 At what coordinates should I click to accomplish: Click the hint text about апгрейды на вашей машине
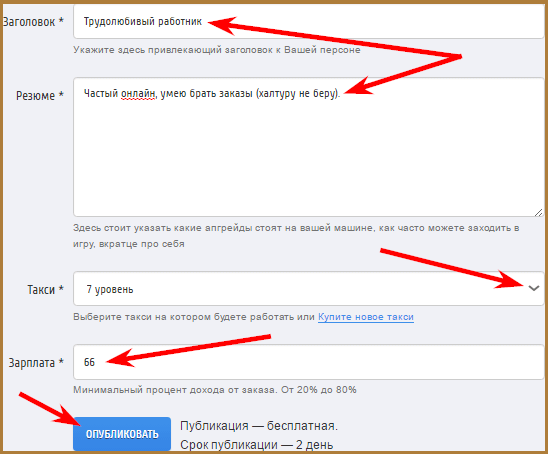[x=296, y=236]
